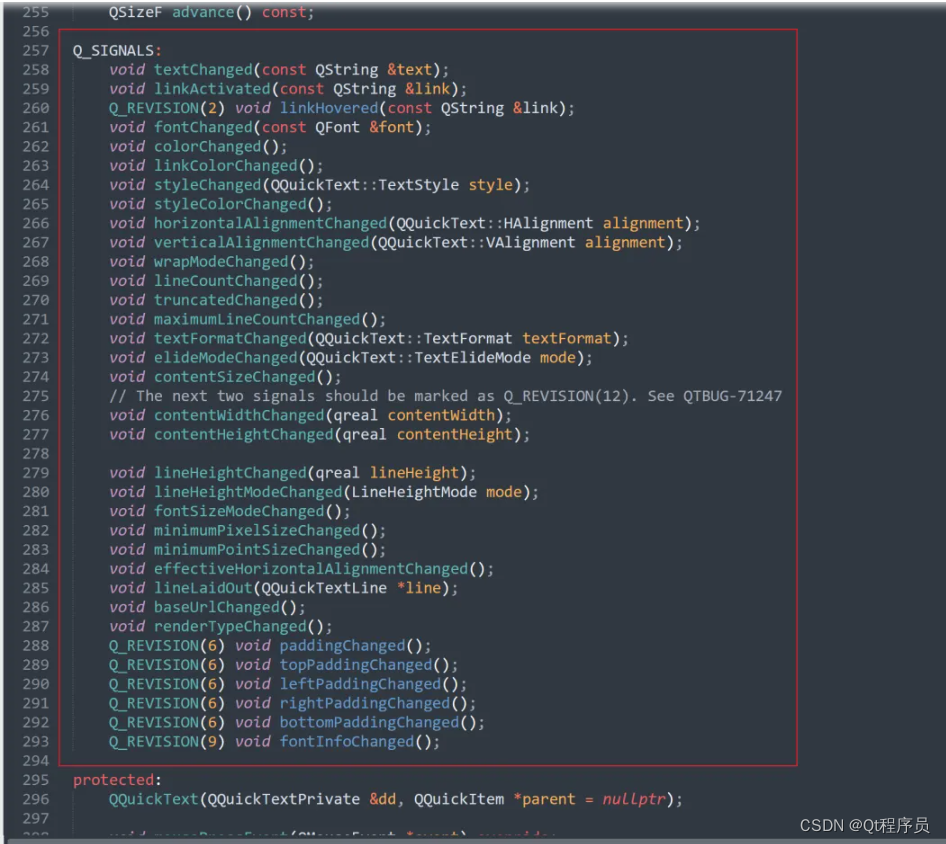
Task: Click the QSizeF advance() const declaration
Action: 210,12
